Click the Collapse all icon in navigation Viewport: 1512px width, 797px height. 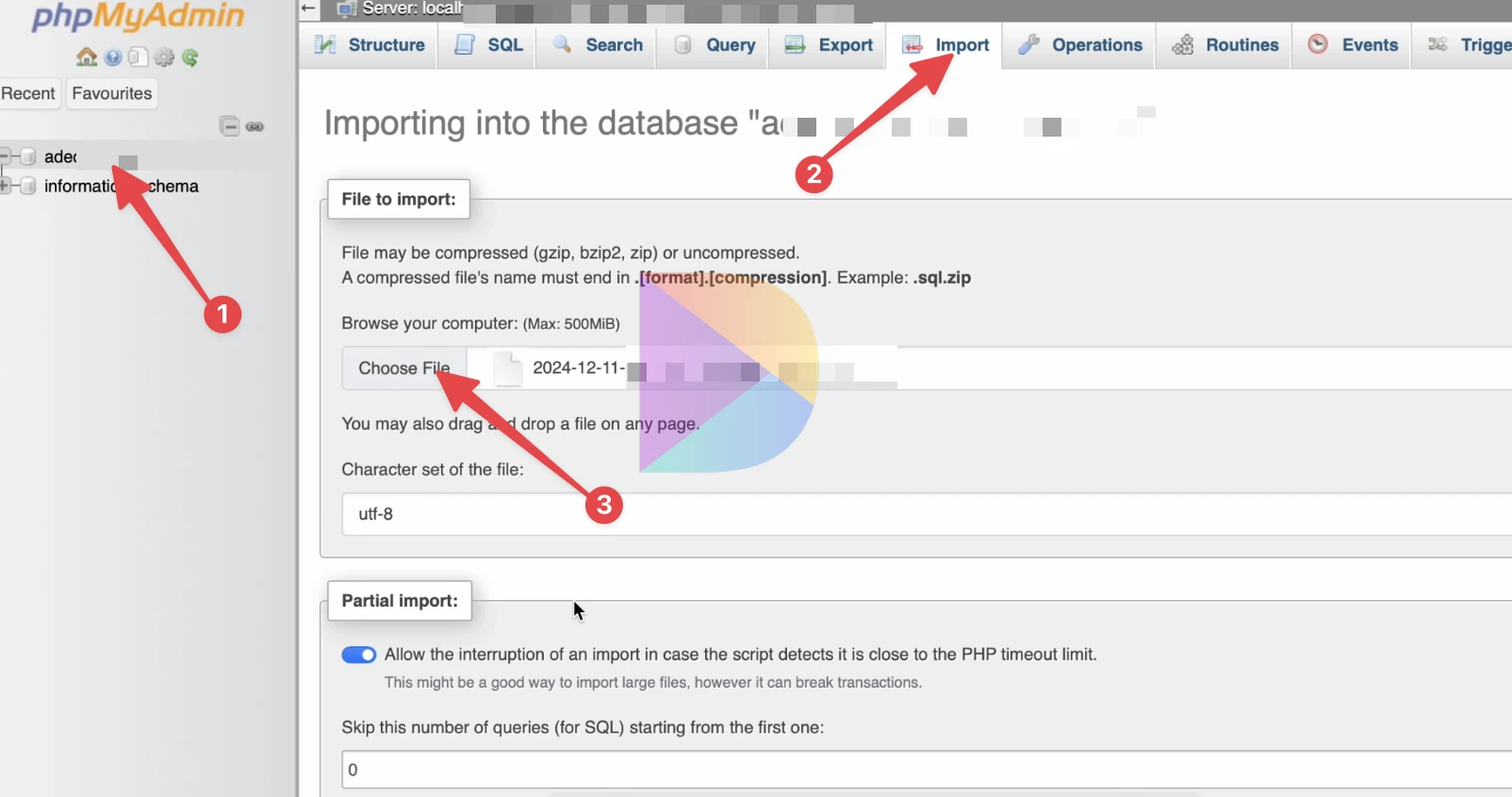point(230,126)
